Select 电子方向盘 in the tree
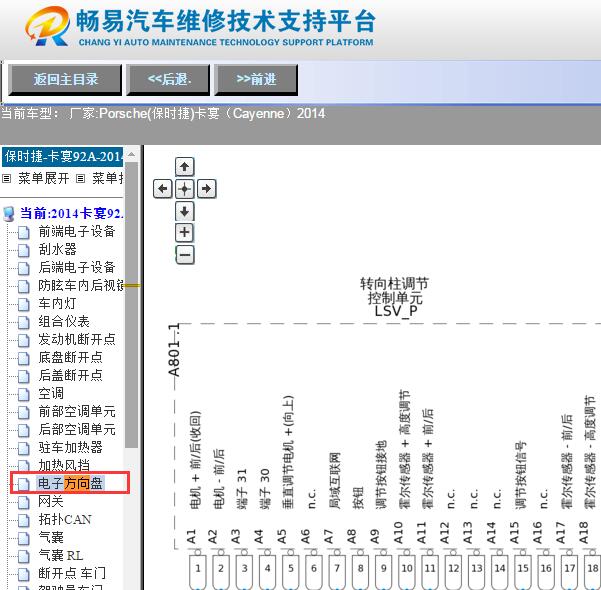The width and height of the screenshot is (601, 590). pos(70,483)
